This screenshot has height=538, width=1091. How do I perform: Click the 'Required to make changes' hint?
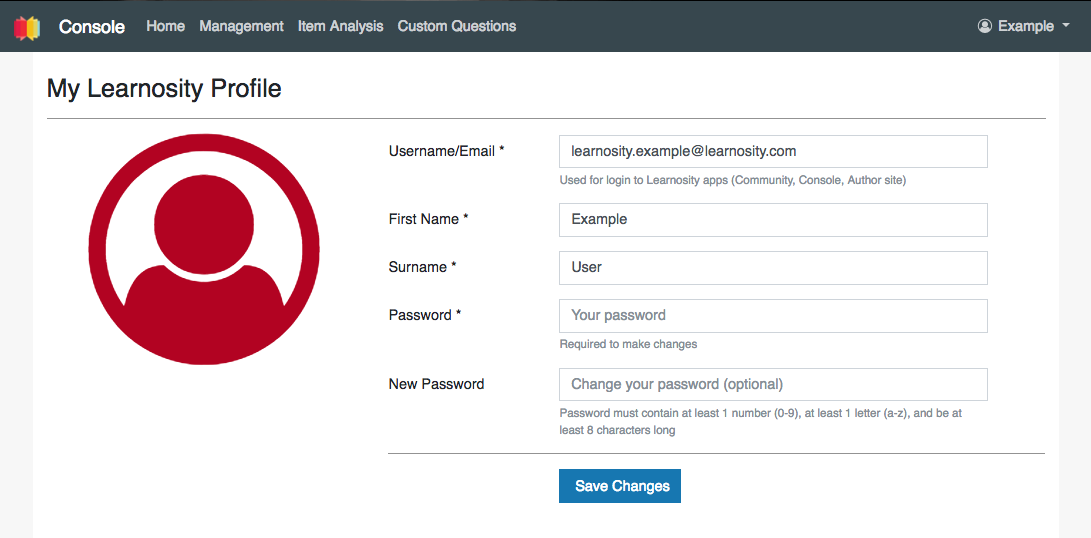pos(628,344)
